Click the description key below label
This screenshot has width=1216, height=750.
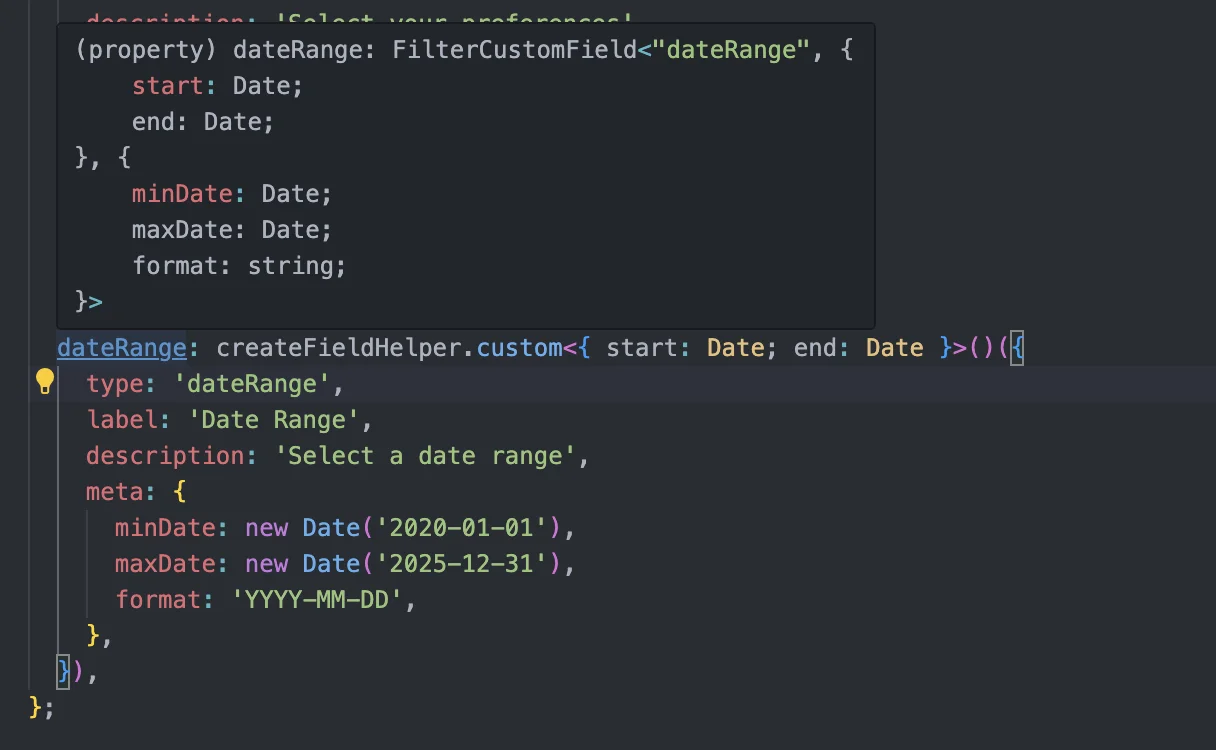165,456
